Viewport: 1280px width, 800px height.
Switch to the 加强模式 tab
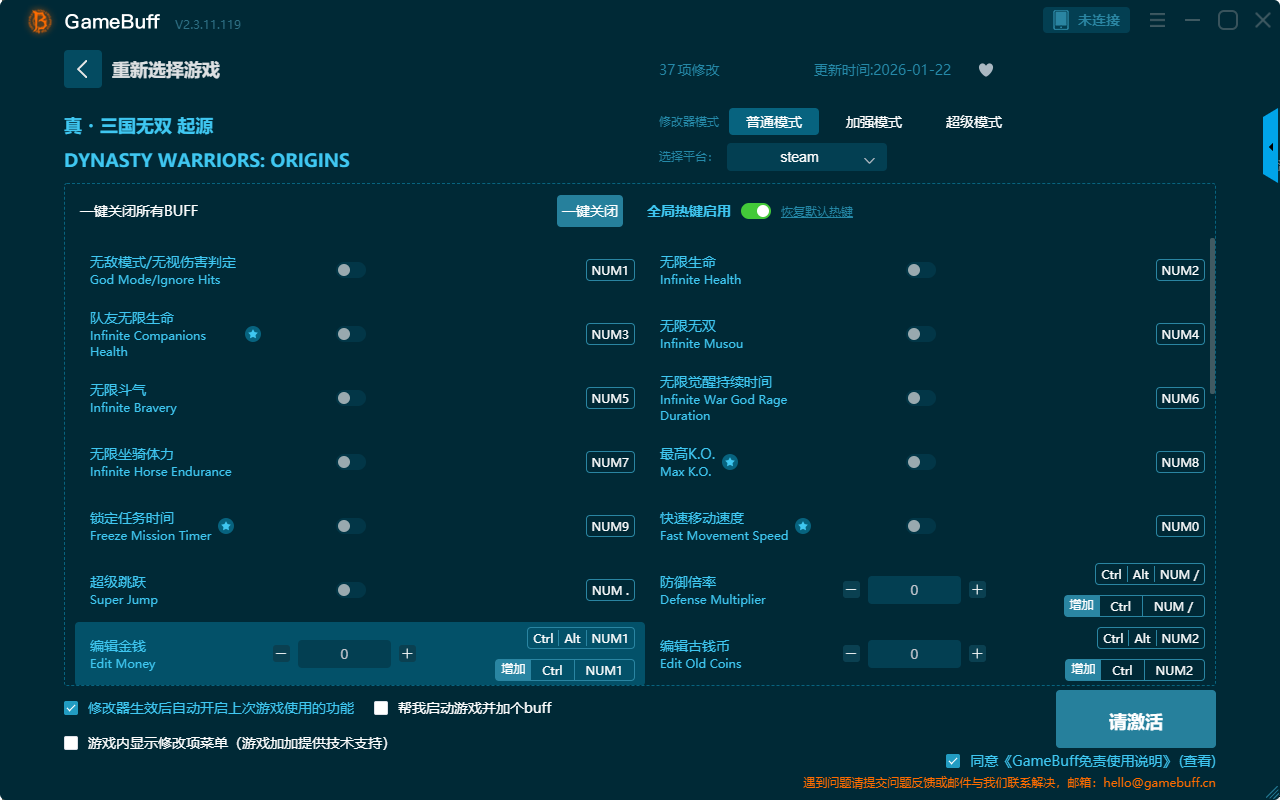(873, 122)
